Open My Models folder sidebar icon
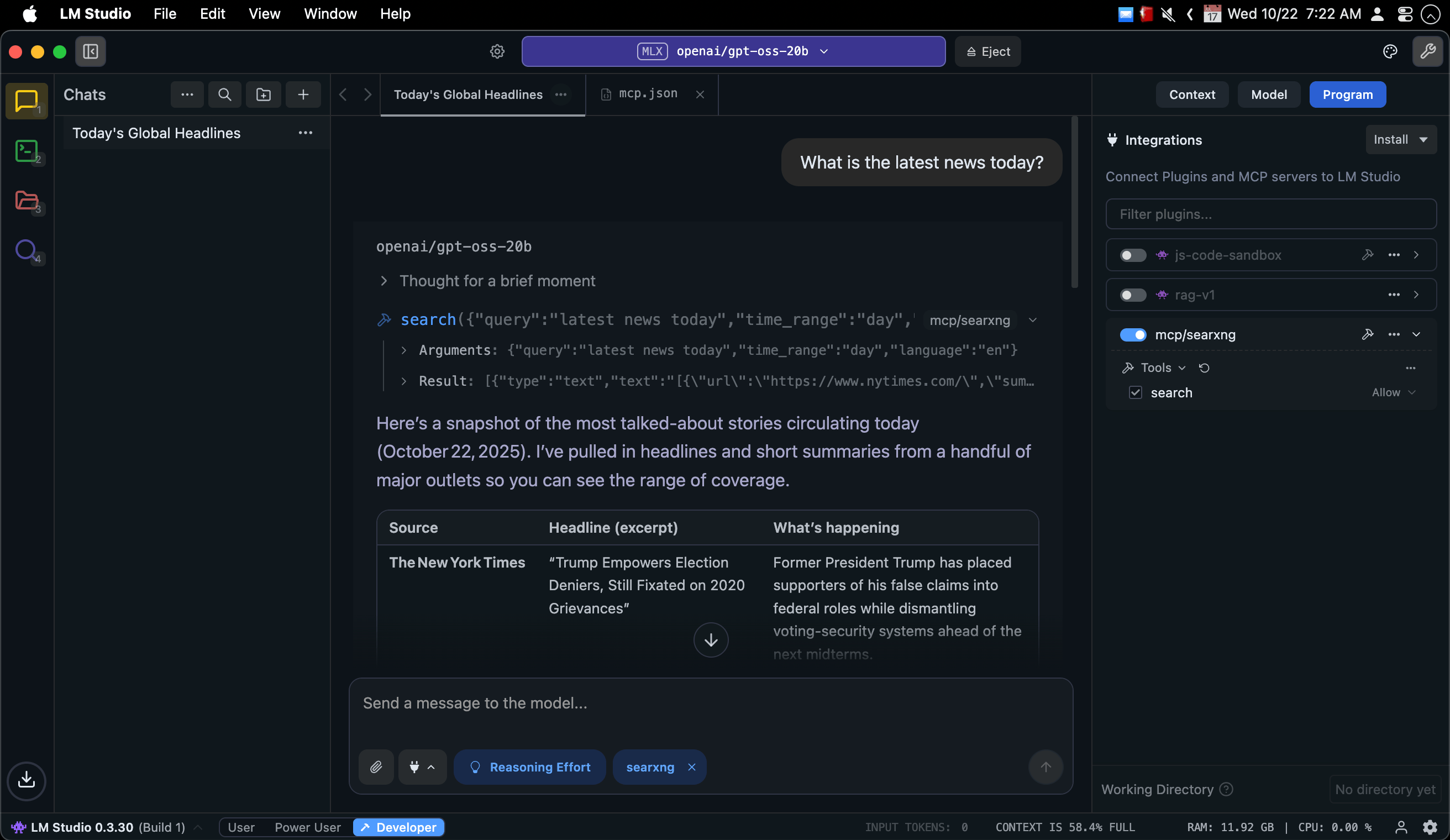Viewport: 1450px width, 840px height. pyautogui.click(x=27, y=201)
